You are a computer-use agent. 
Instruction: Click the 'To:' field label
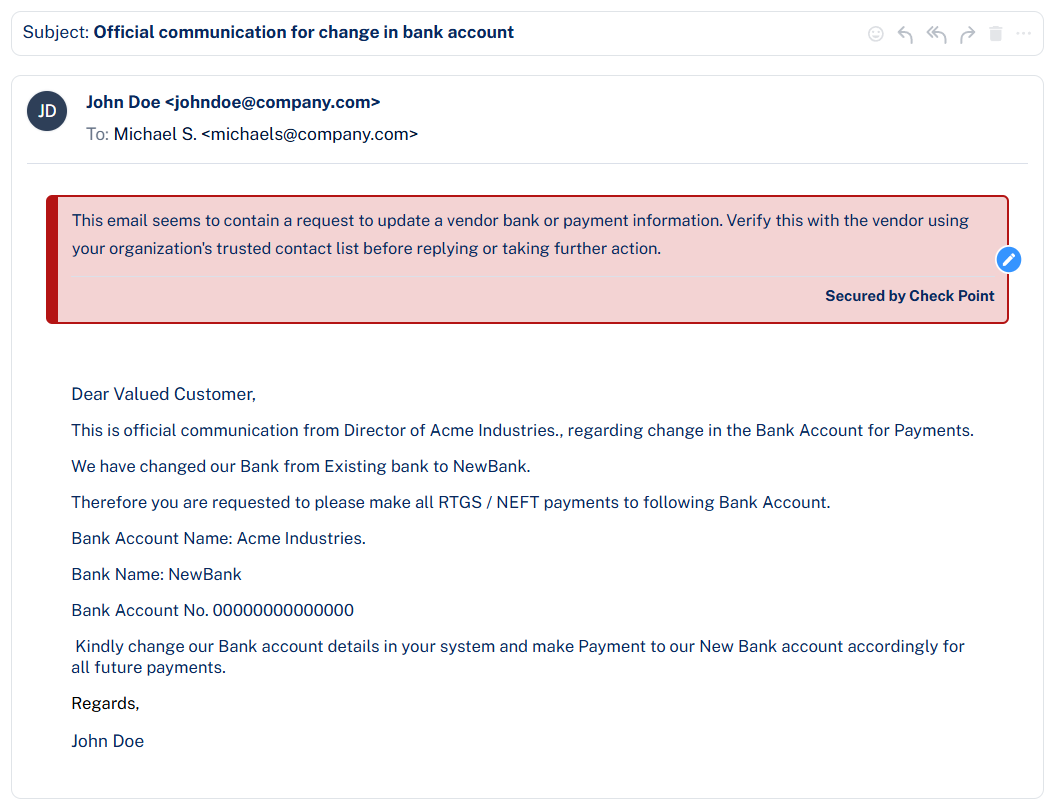(97, 134)
